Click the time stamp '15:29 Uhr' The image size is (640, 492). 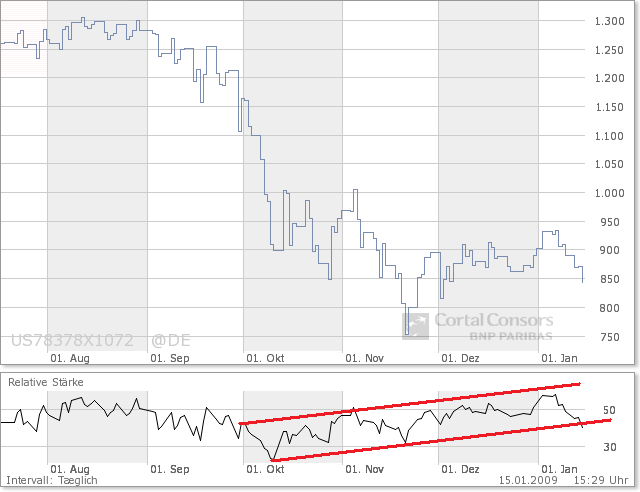(601, 481)
